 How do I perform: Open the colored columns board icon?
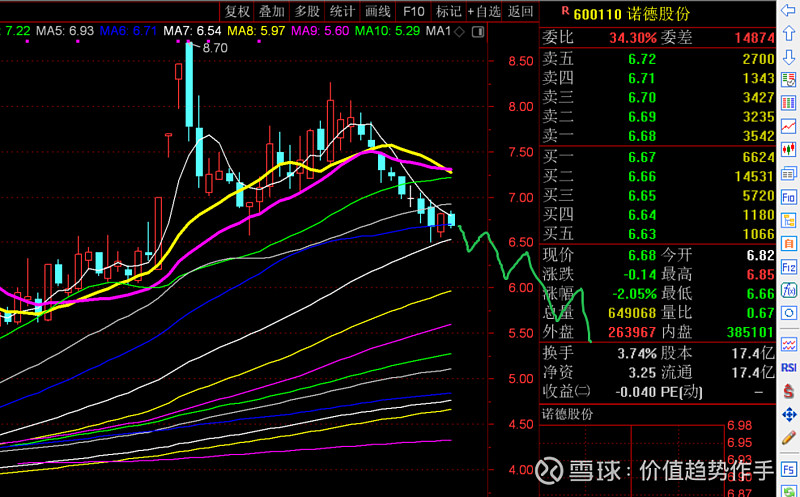pyautogui.click(x=788, y=103)
